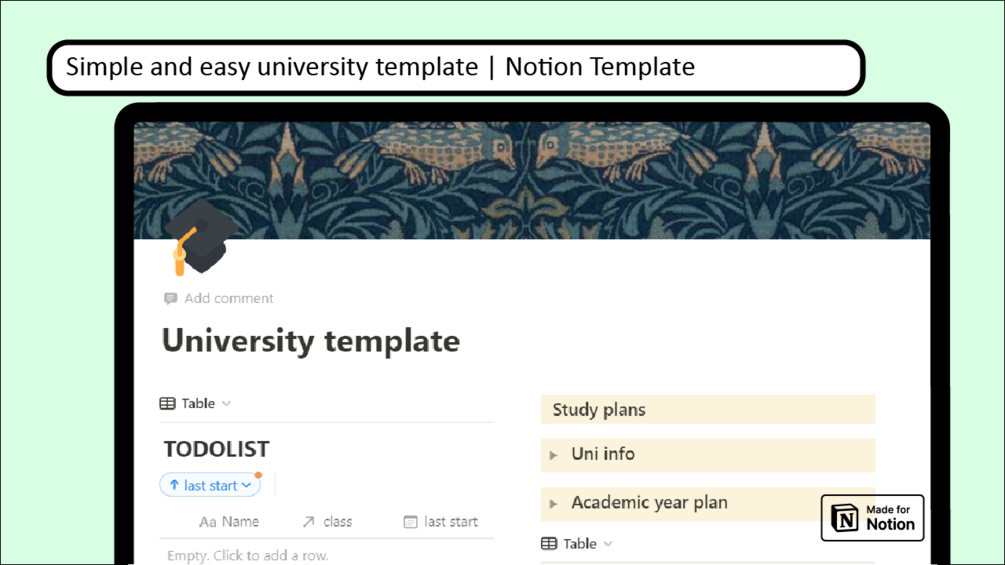Image resolution: width=1005 pixels, height=565 pixels.
Task: Expand the Academic year plan toggle
Action: coord(553,503)
